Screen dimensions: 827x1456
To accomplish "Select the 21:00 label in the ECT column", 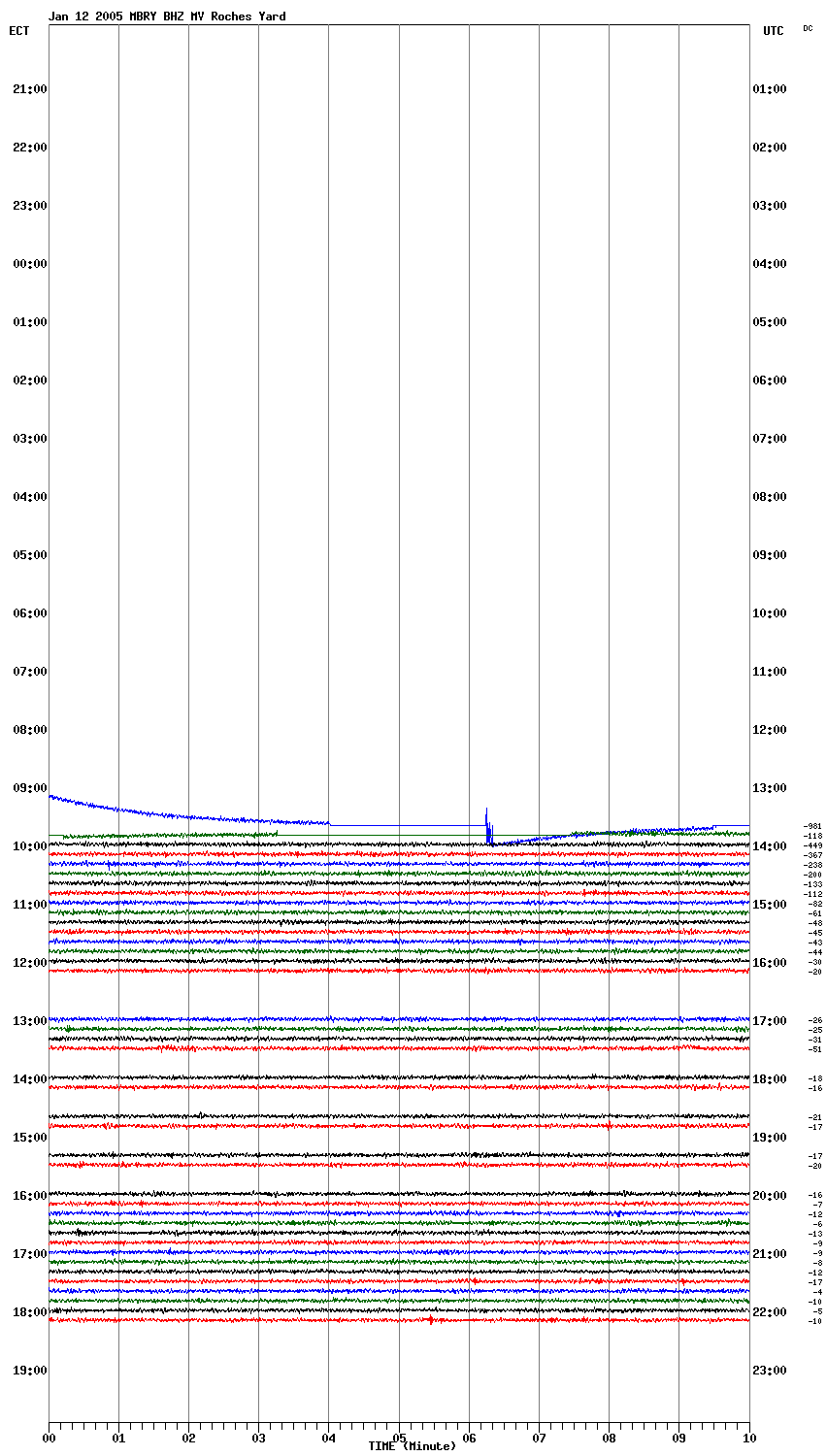I will (30, 89).
